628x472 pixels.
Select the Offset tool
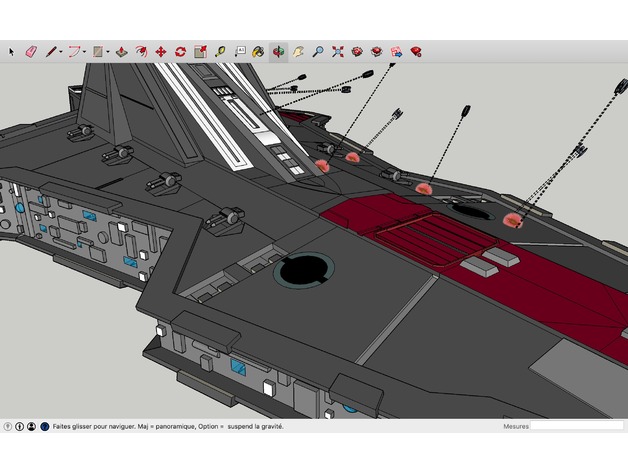(141, 51)
